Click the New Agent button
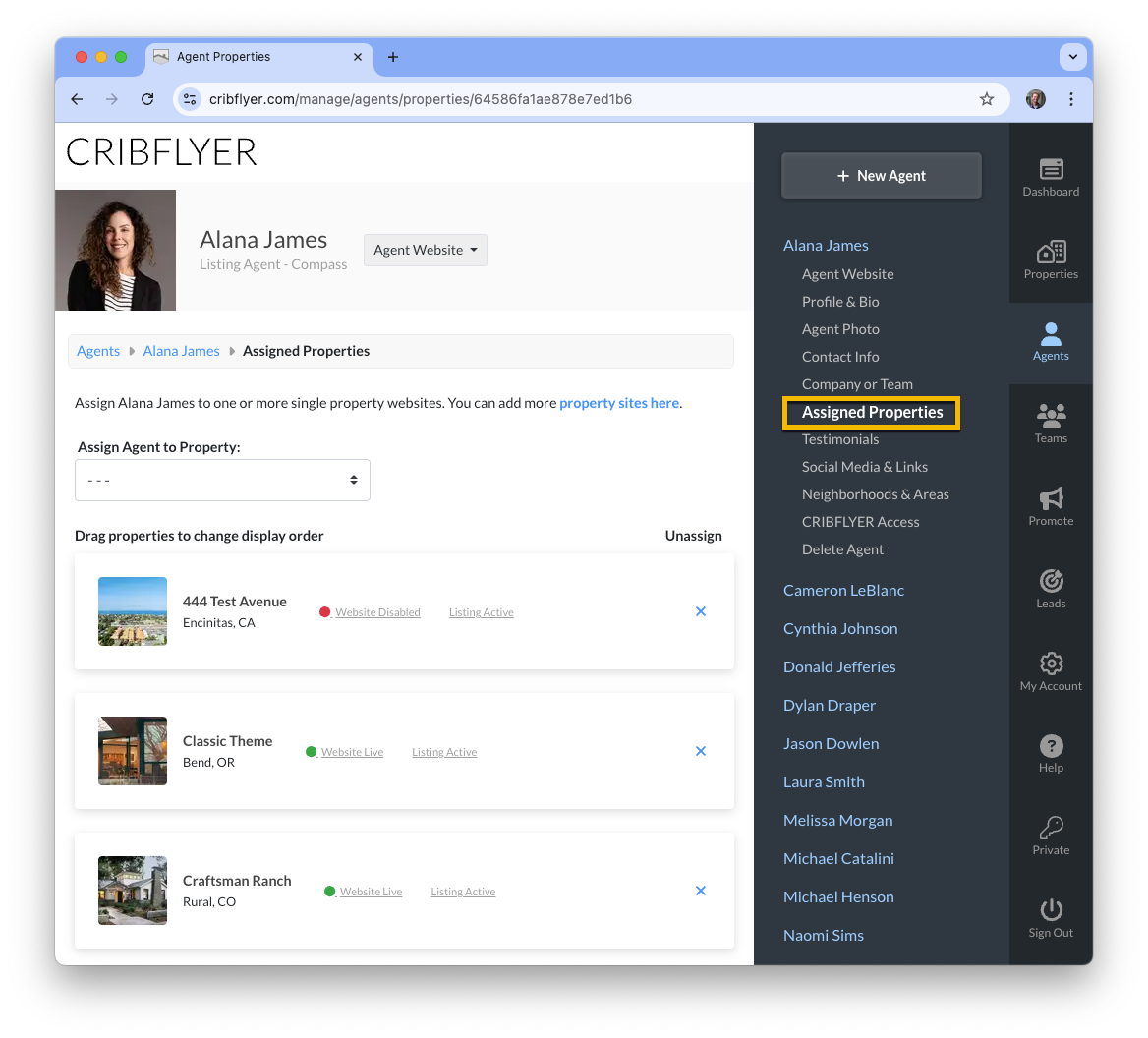Image resolution: width=1148 pixels, height=1038 pixels. 882,176
